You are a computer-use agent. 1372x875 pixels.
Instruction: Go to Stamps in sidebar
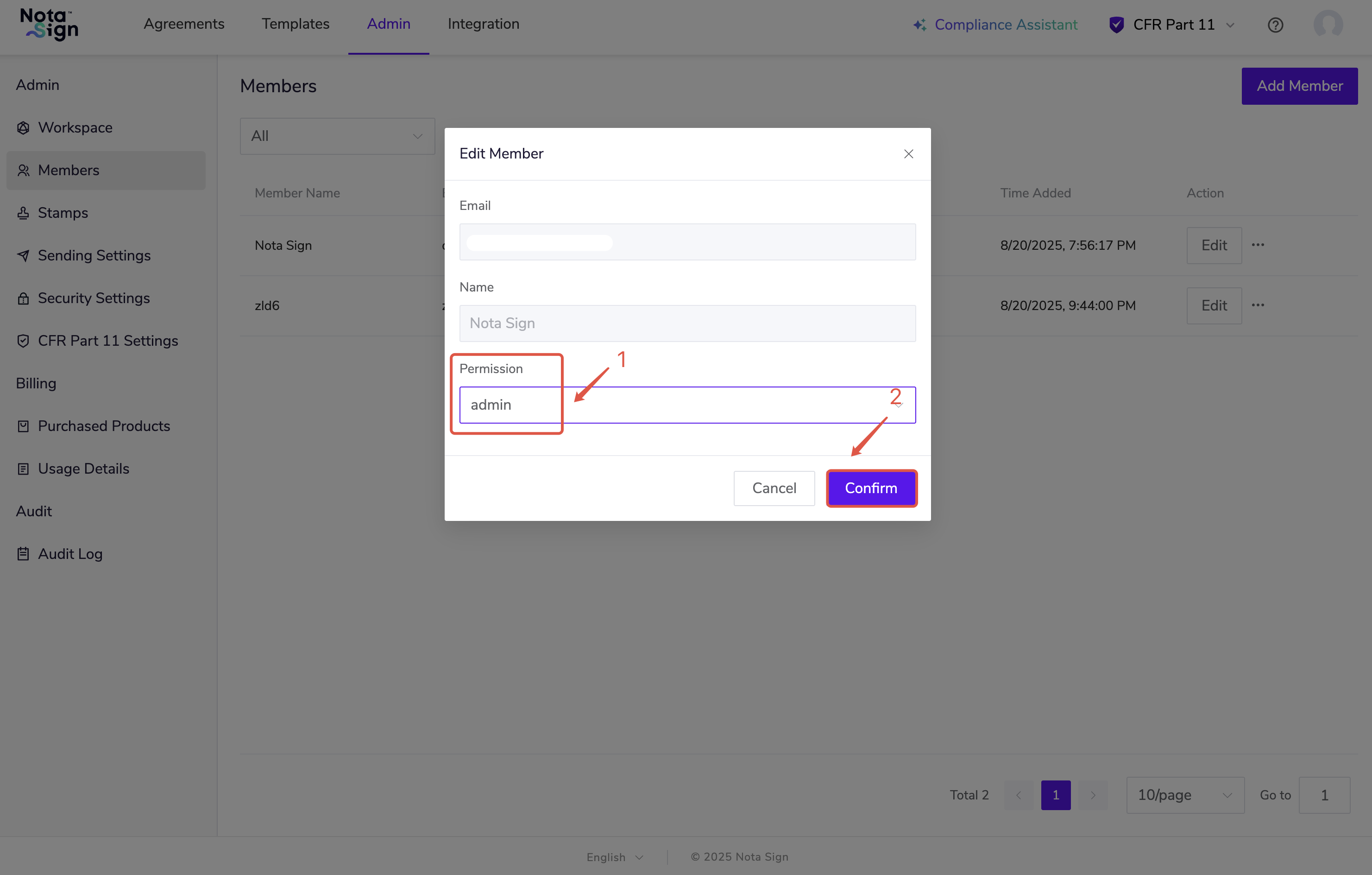click(x=63, y=213)
